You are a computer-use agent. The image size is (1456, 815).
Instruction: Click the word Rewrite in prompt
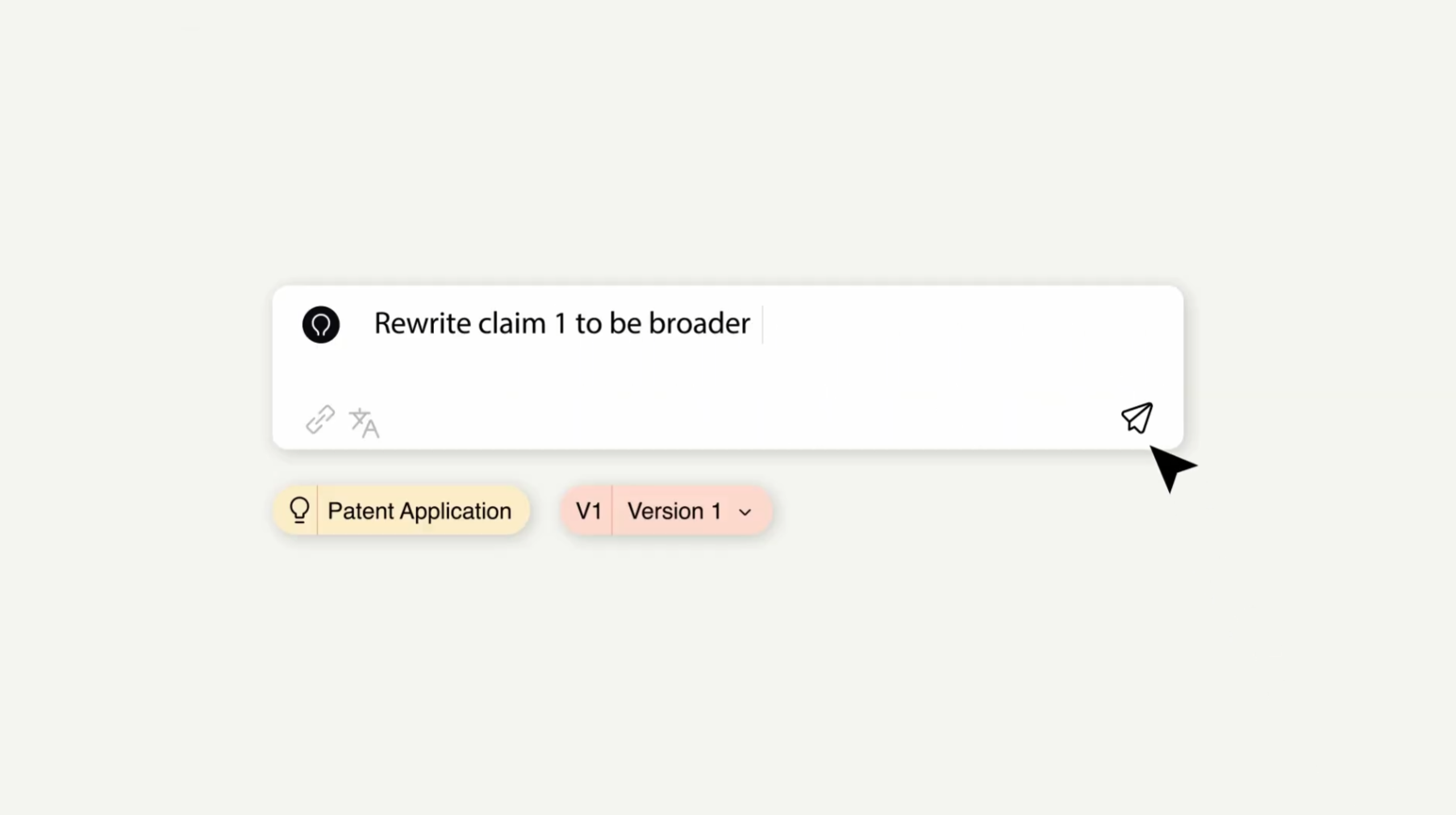coord(422,324)
